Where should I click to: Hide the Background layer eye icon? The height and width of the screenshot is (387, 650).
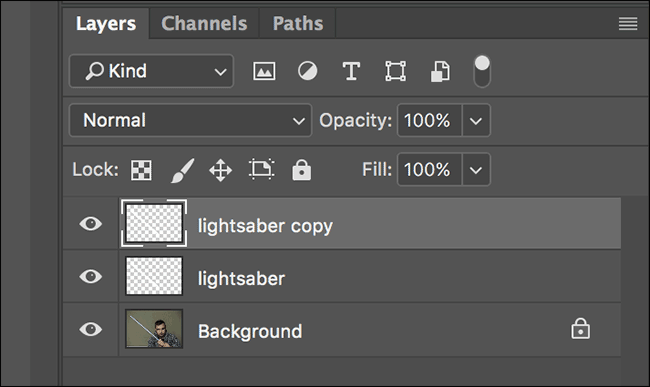(x=91, y=329)
